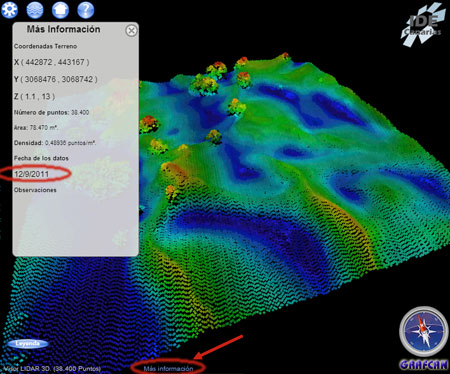This screenshot has width=450, height=374.
Task: Click the compass rose navigation control
Action: click(423, 332)
